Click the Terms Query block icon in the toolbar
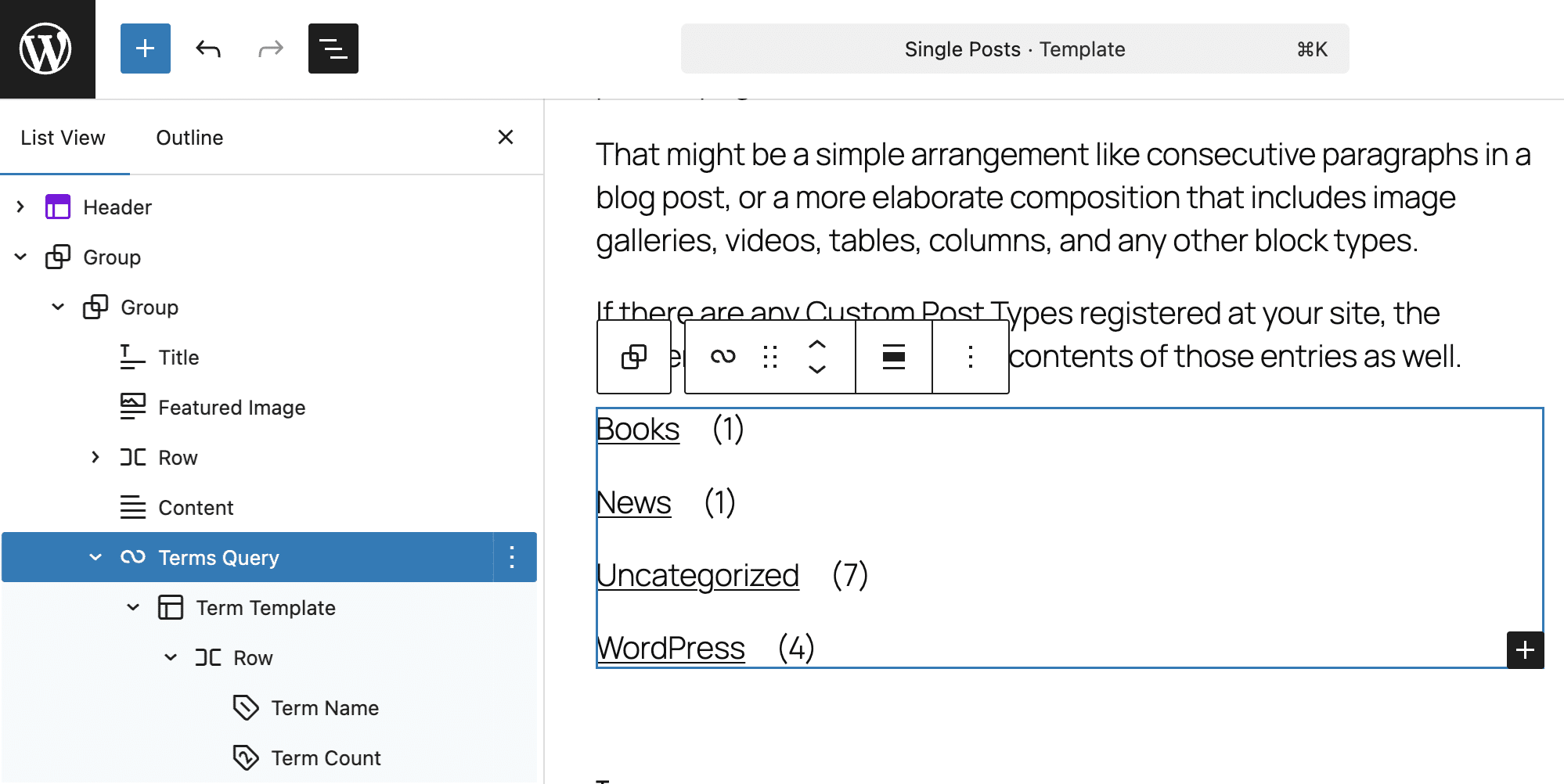 click(x=724, y=357)
